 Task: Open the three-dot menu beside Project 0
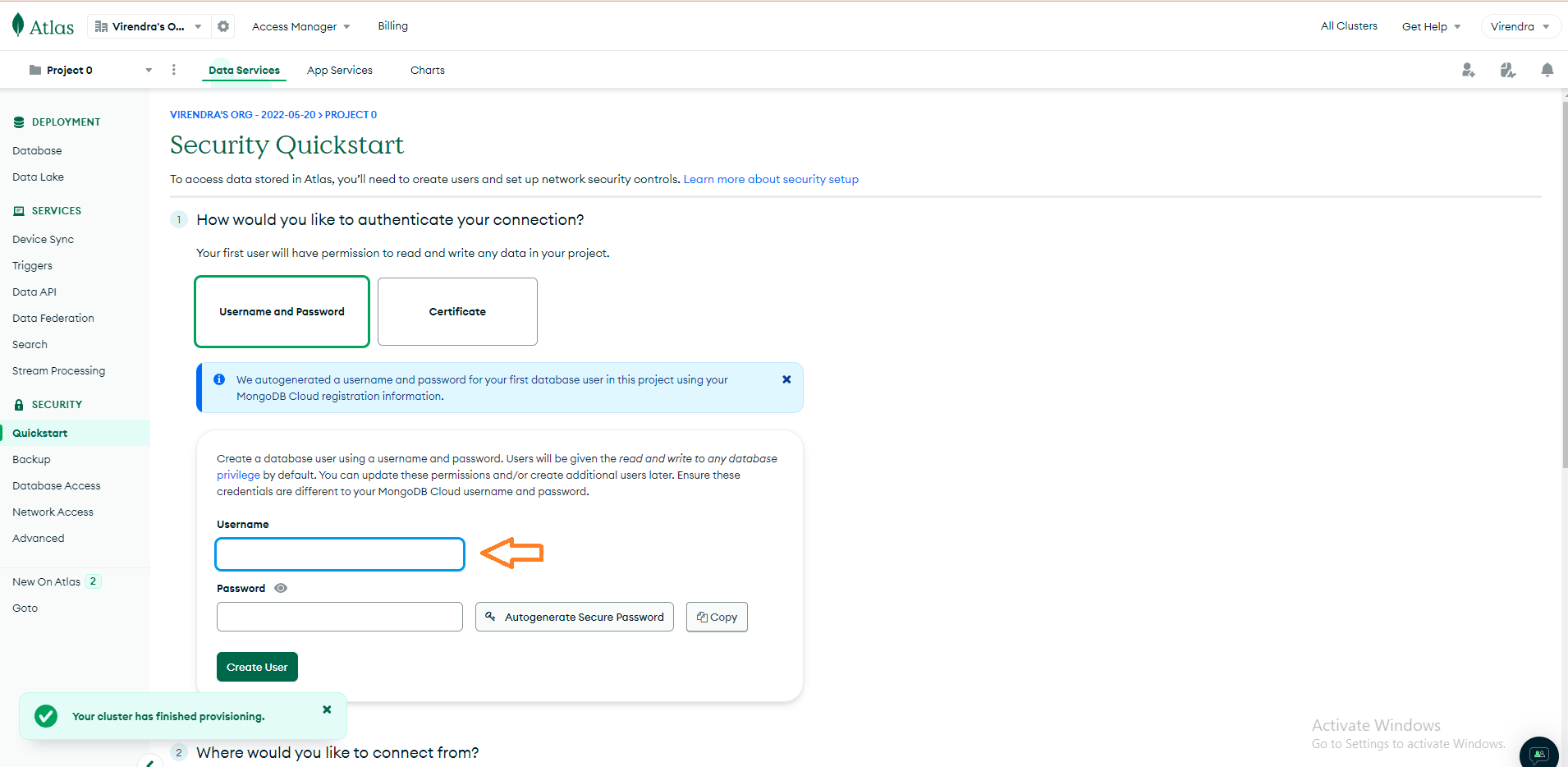click(173, 70)
